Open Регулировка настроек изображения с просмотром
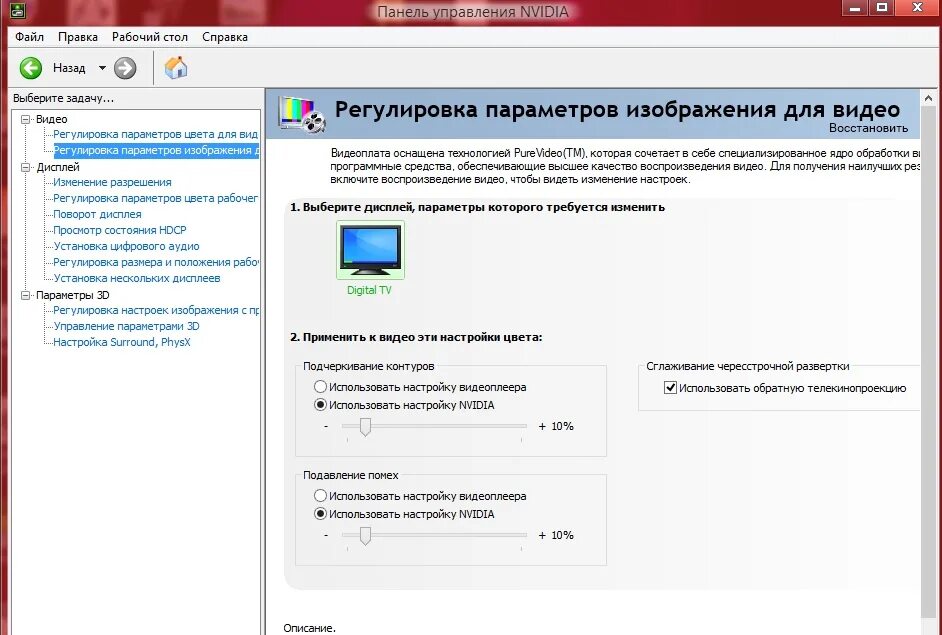The width and height of the screenshot is (942, 635). click(156, 310)
